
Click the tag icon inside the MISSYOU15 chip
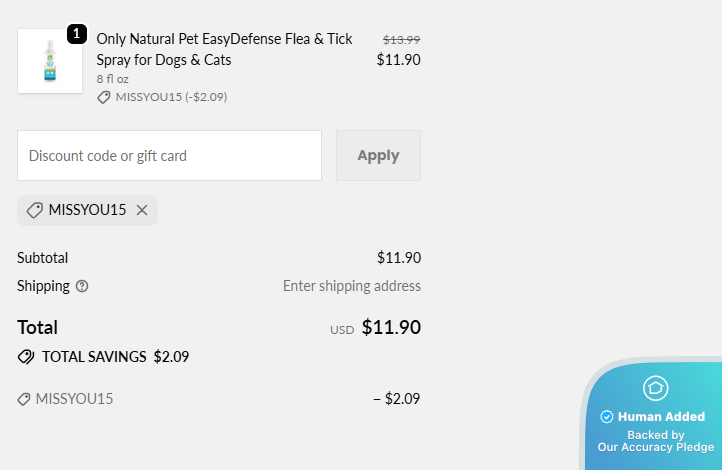coord(35,210)
